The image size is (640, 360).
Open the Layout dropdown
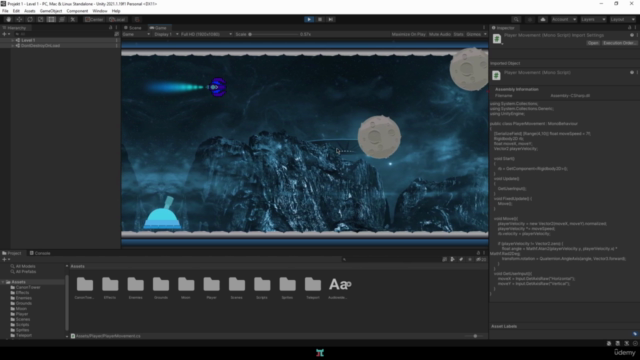(x=622, y=19)
